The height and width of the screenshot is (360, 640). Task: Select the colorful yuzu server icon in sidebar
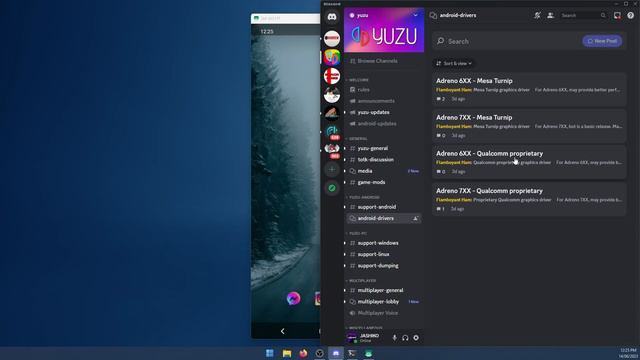pyautogui.click(x=332, y=57)
